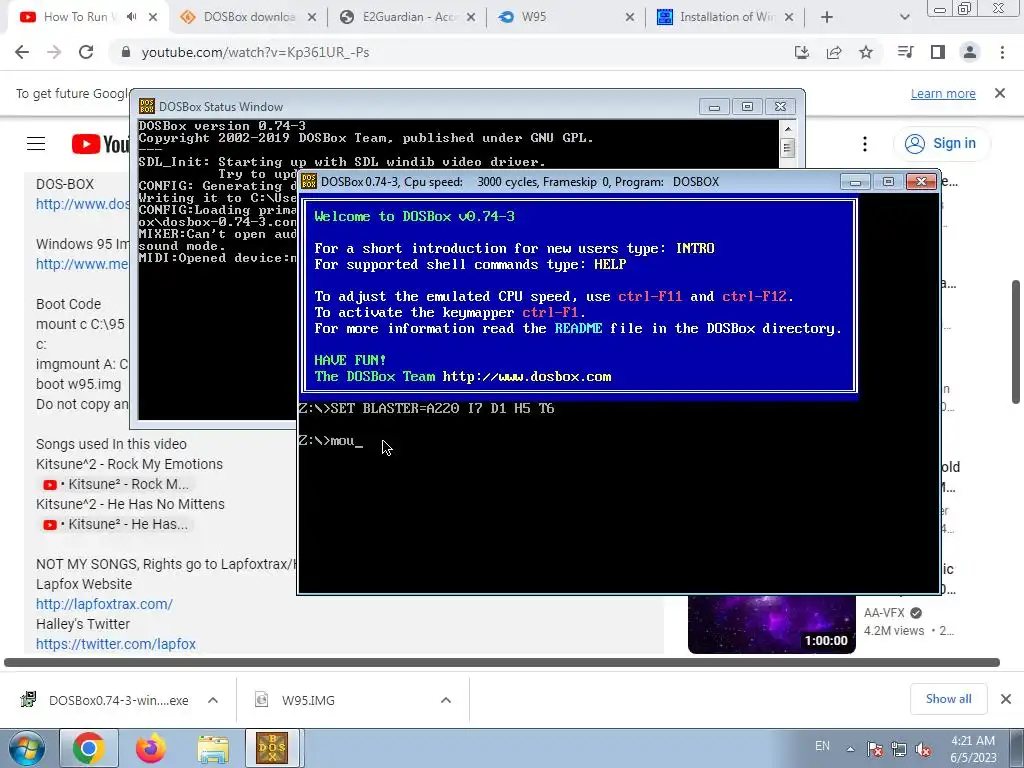The image size is (1024, 768).
Task: Click the DOSBox command prompt line
Action: 330,441
